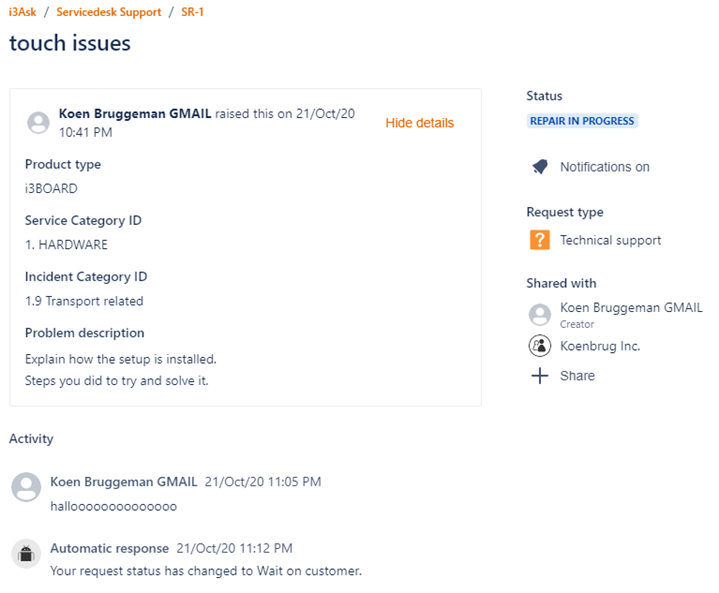Click the Automatic response bot avatar
The height and width of the screenshot is (593, 719).
(x=26, y=554)
